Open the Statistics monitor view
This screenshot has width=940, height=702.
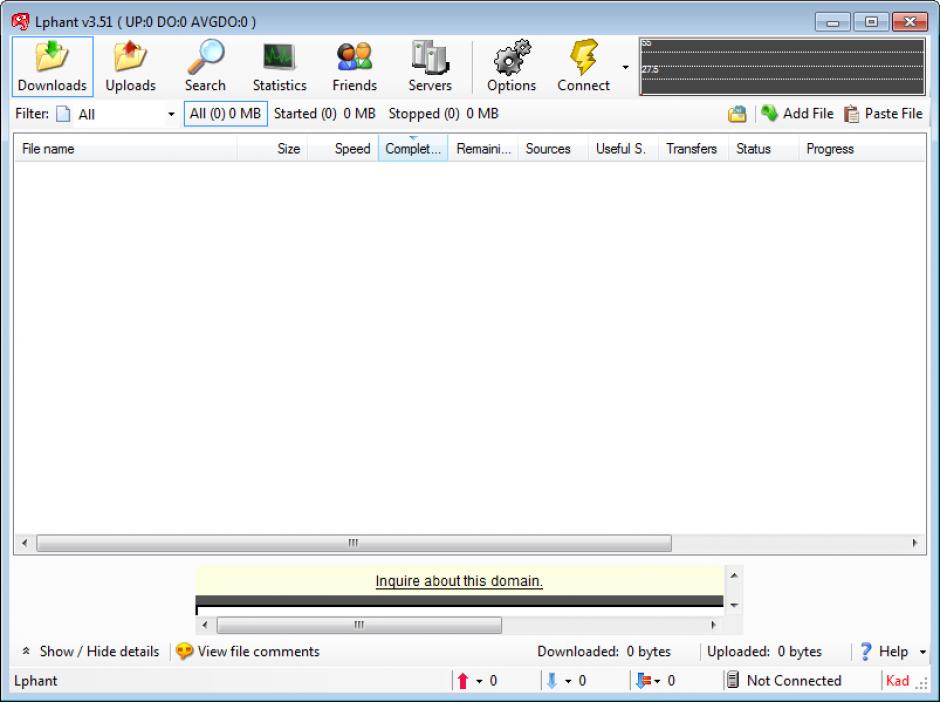pyautogui.click(x=279, y=67)
